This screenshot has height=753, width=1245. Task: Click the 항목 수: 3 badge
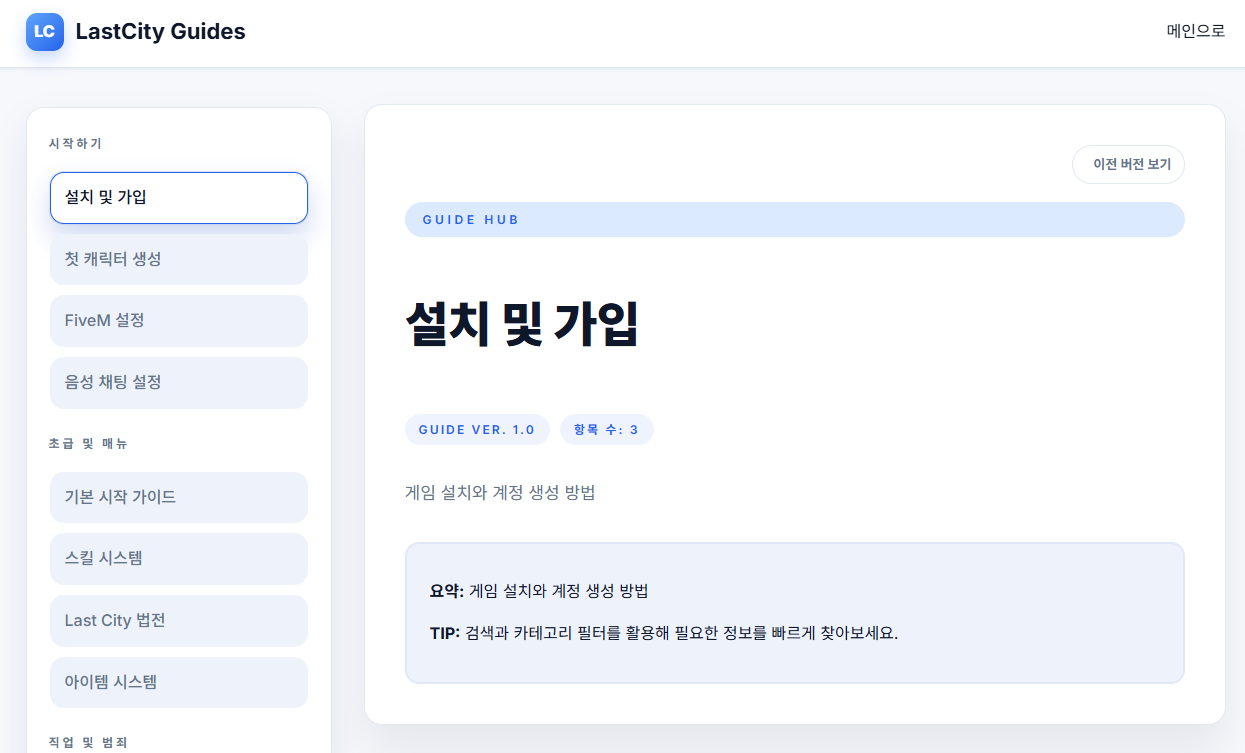point(607,429)
